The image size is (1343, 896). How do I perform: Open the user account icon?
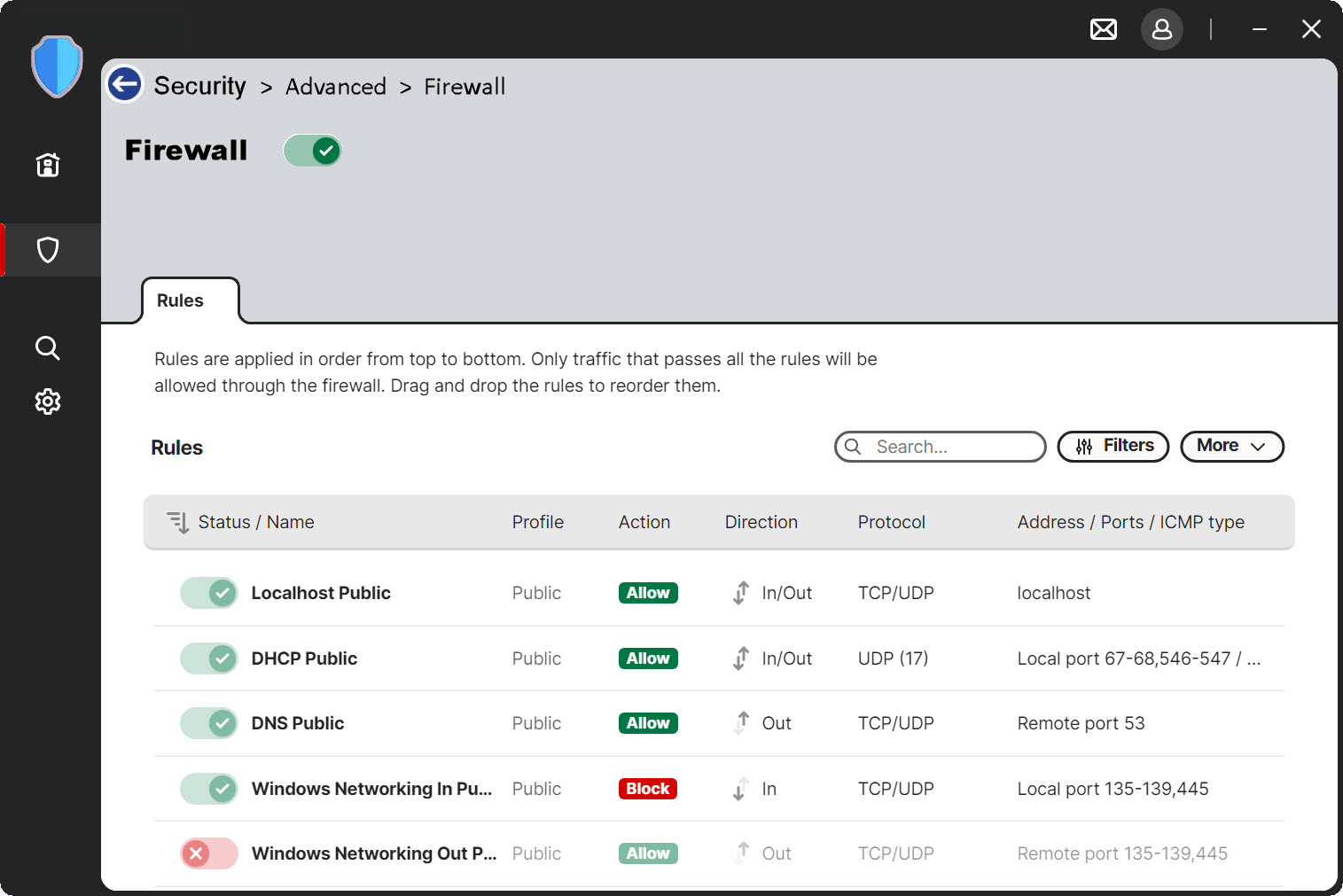point(1161,30)
